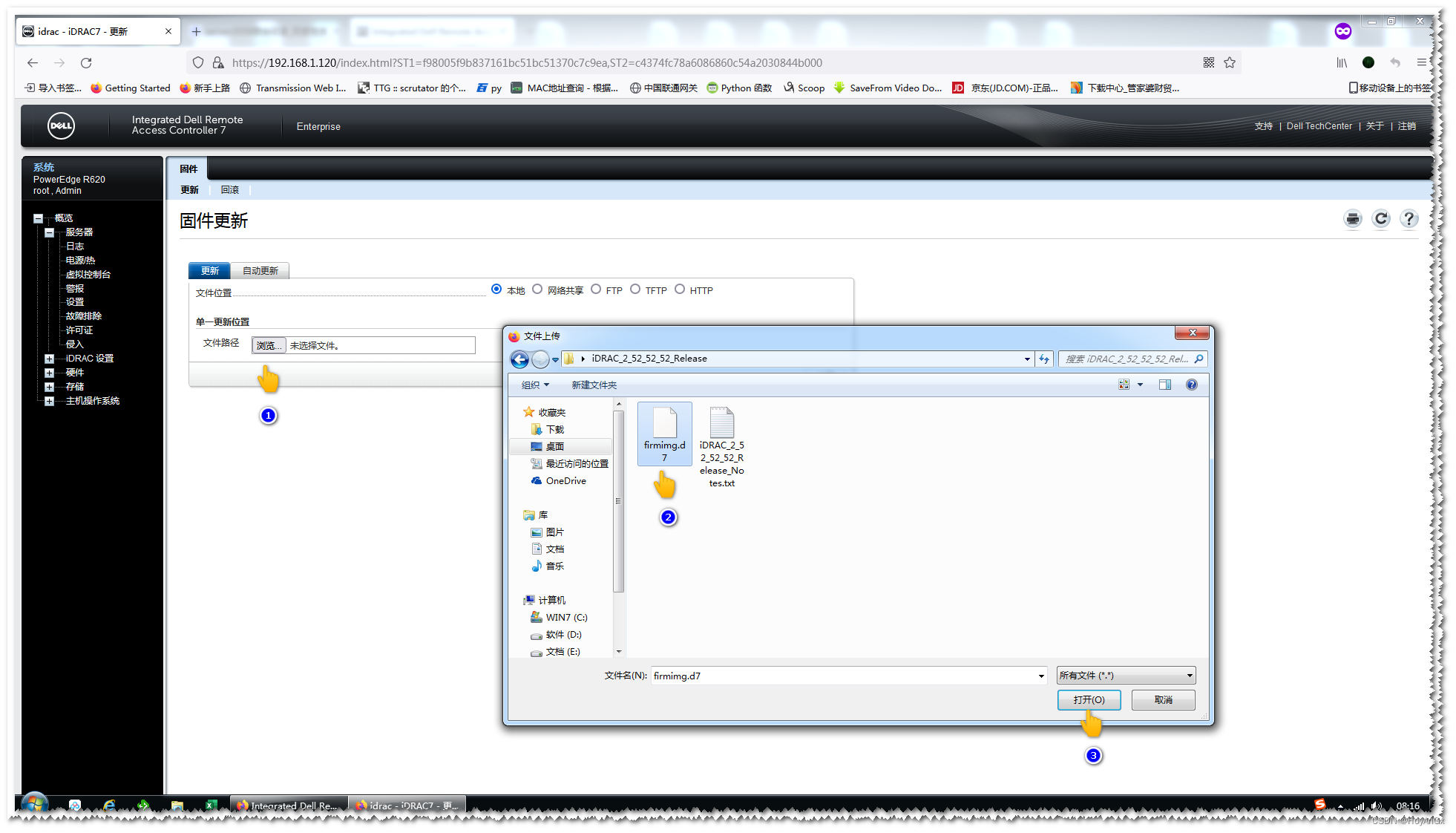Click the file dialog help icon

[1191, 385]
